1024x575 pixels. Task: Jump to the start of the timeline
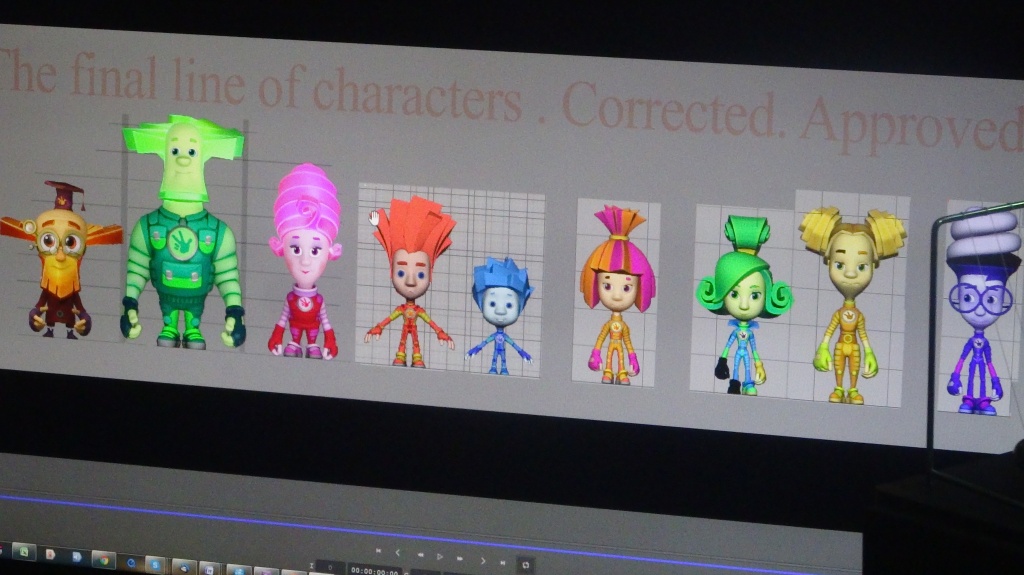coord(378,550)
